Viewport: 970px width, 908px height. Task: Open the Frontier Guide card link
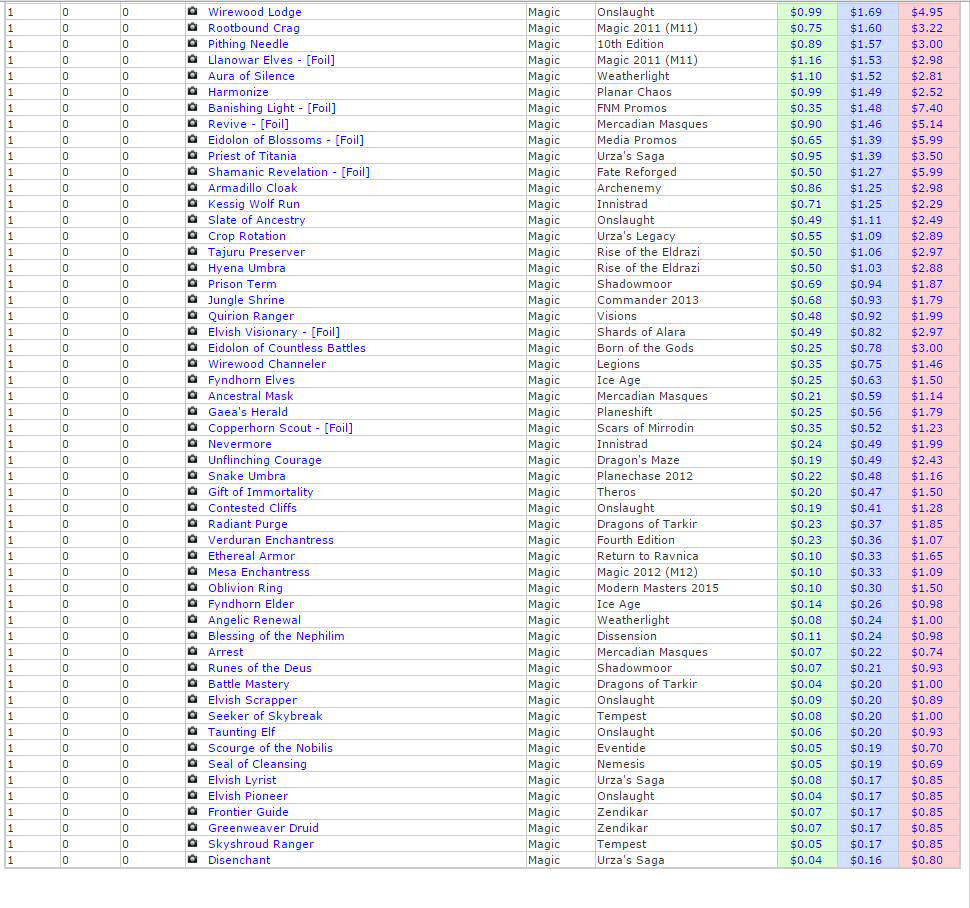(x=248, y=812)
